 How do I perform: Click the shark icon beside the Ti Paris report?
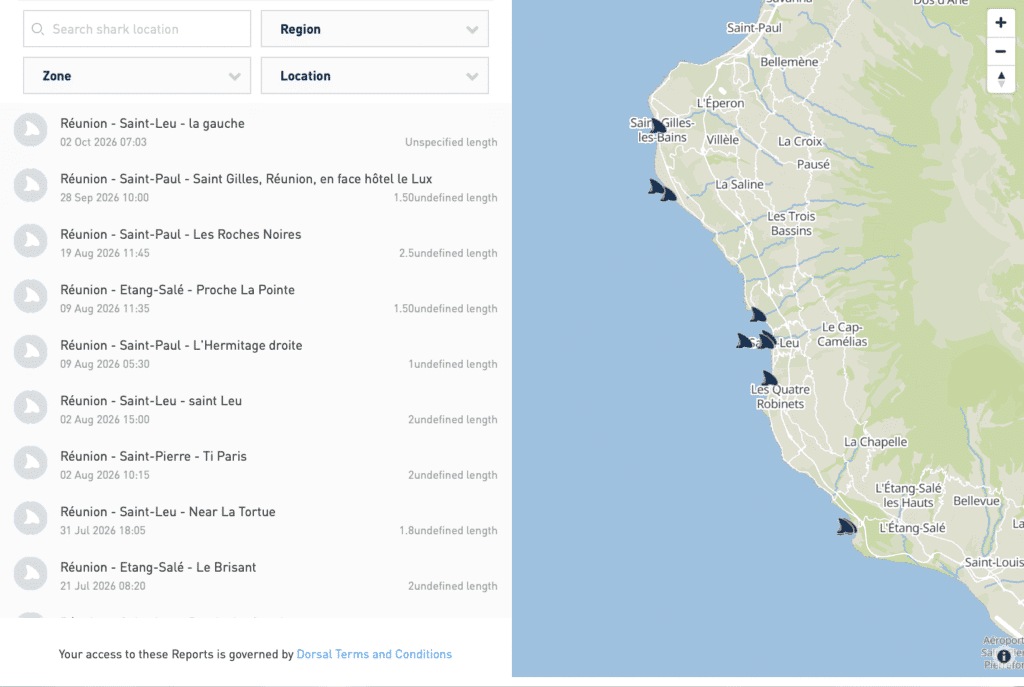tap(31, 463)
